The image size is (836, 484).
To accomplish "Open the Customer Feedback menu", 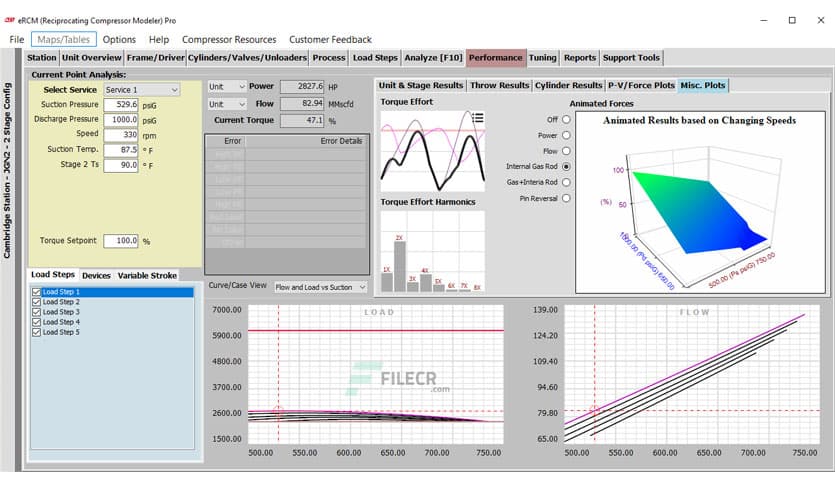I will click(330, 39).
